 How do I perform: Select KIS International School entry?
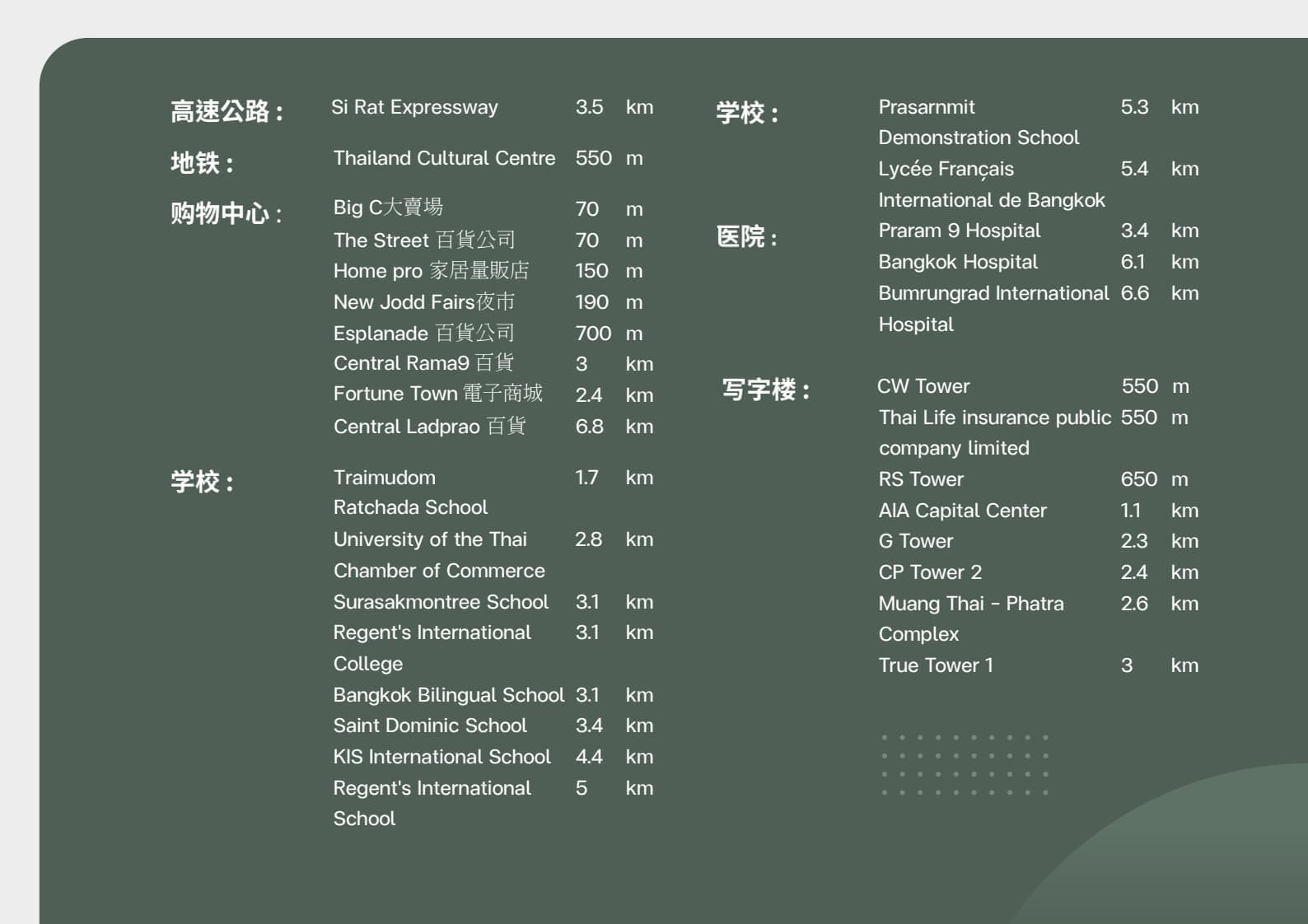point(442,757)
